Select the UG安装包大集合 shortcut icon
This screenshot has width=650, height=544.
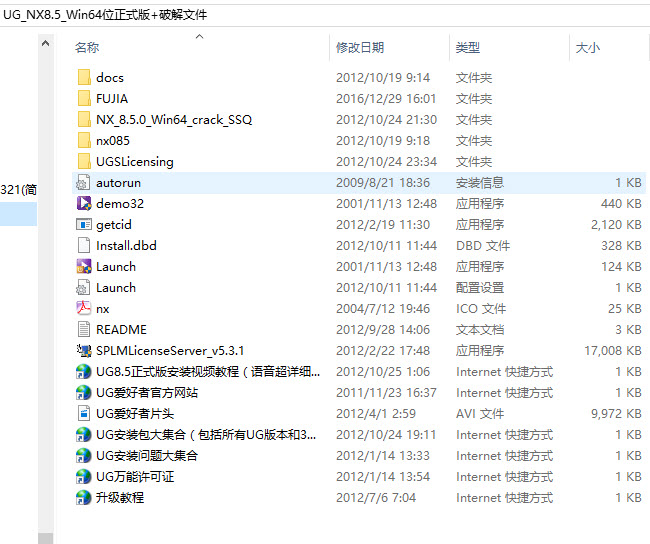coord(84,435)
